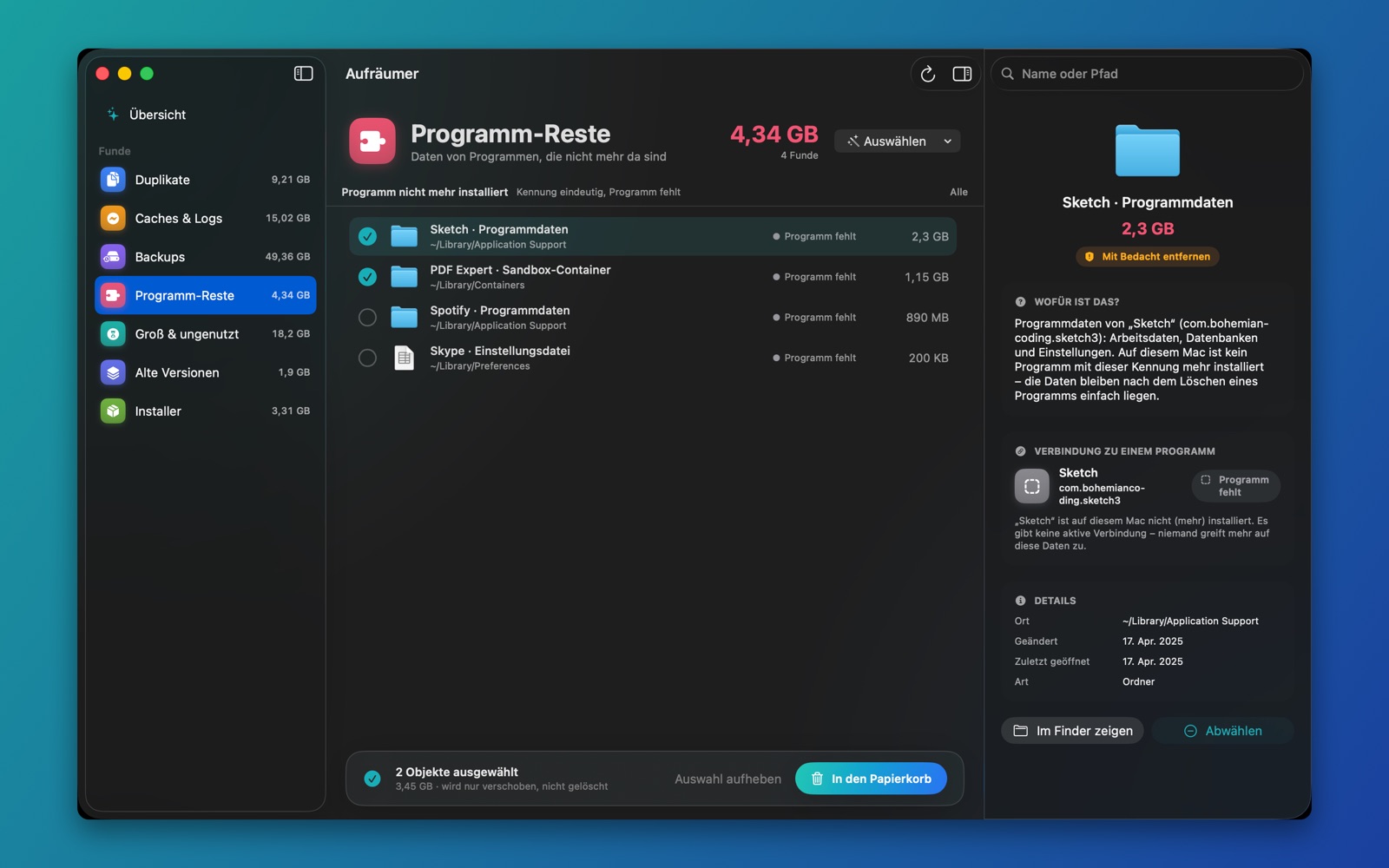The image size is (1389, 868).
Task: Click the WOFÜR IST DAS? question icon
Action: tap(1021, 302)
